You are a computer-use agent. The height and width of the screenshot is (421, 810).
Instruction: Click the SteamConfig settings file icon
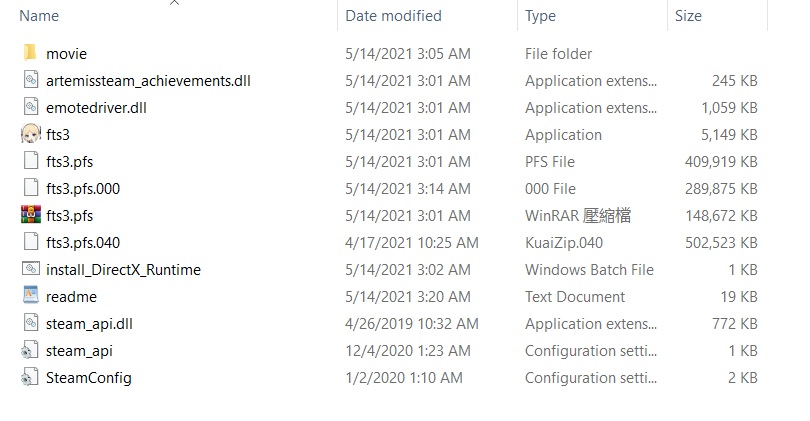pyautogui.click(x=30, y=378)
